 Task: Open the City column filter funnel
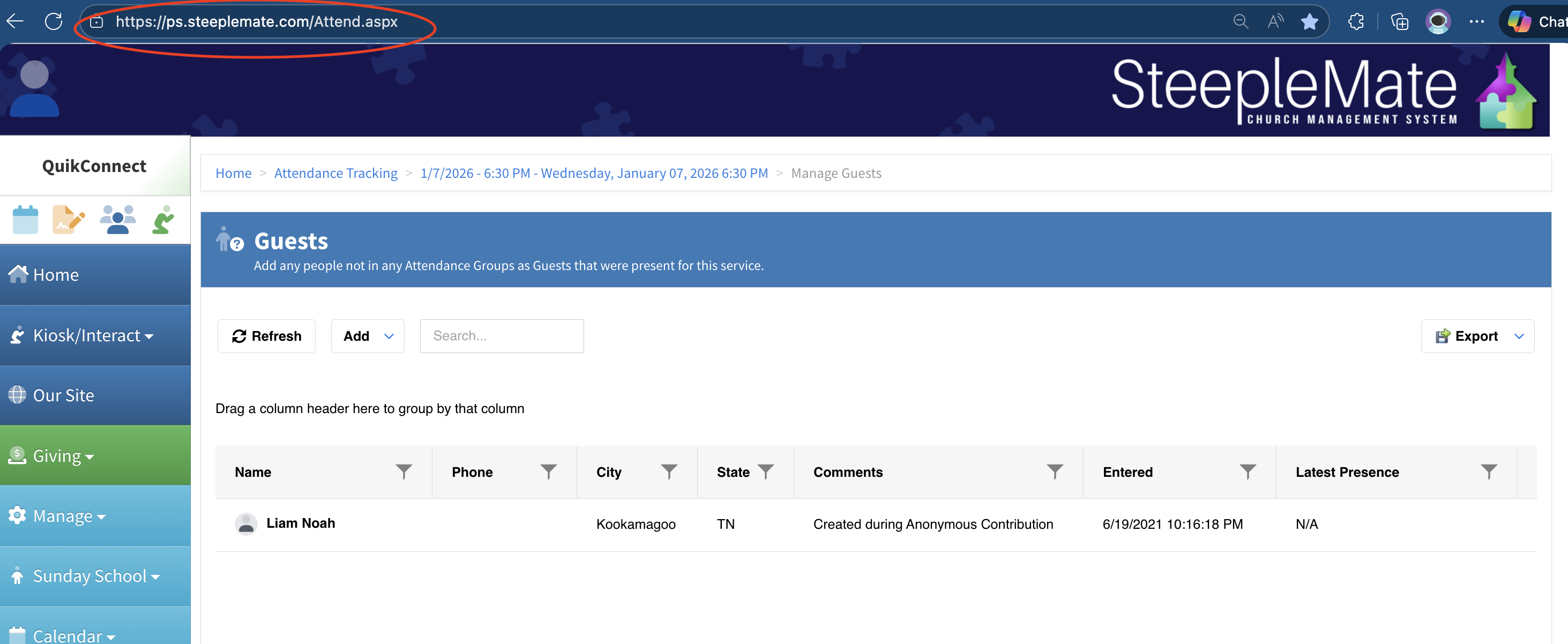pos(669,471)
